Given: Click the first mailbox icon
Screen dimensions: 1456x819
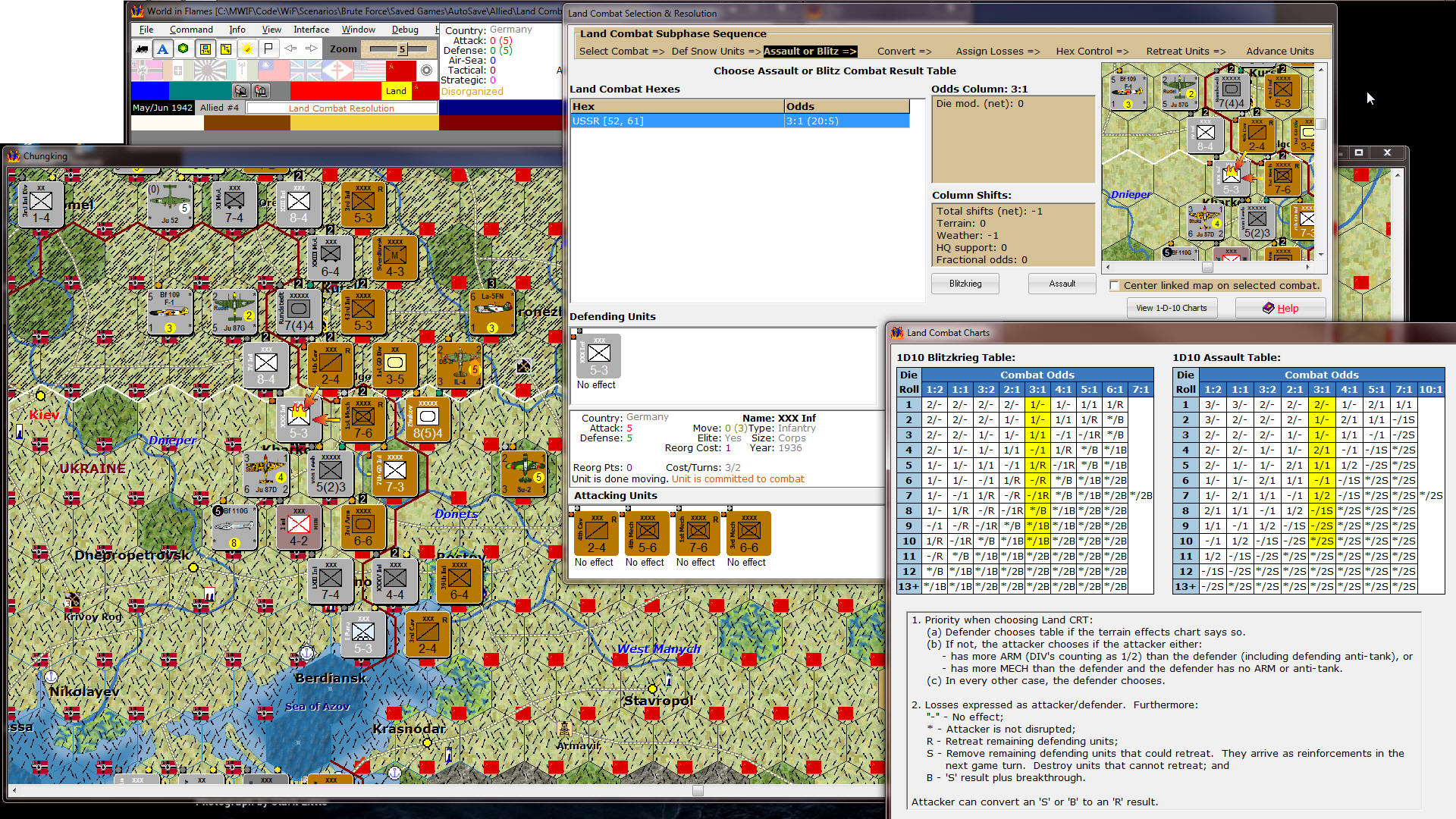Looking at the screenshot, I should click(x=240, y=91).
